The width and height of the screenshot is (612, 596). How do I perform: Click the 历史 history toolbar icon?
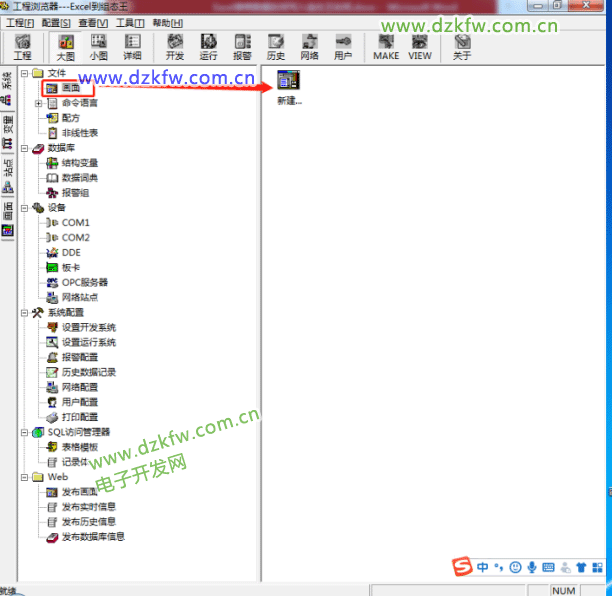[276, 47]
